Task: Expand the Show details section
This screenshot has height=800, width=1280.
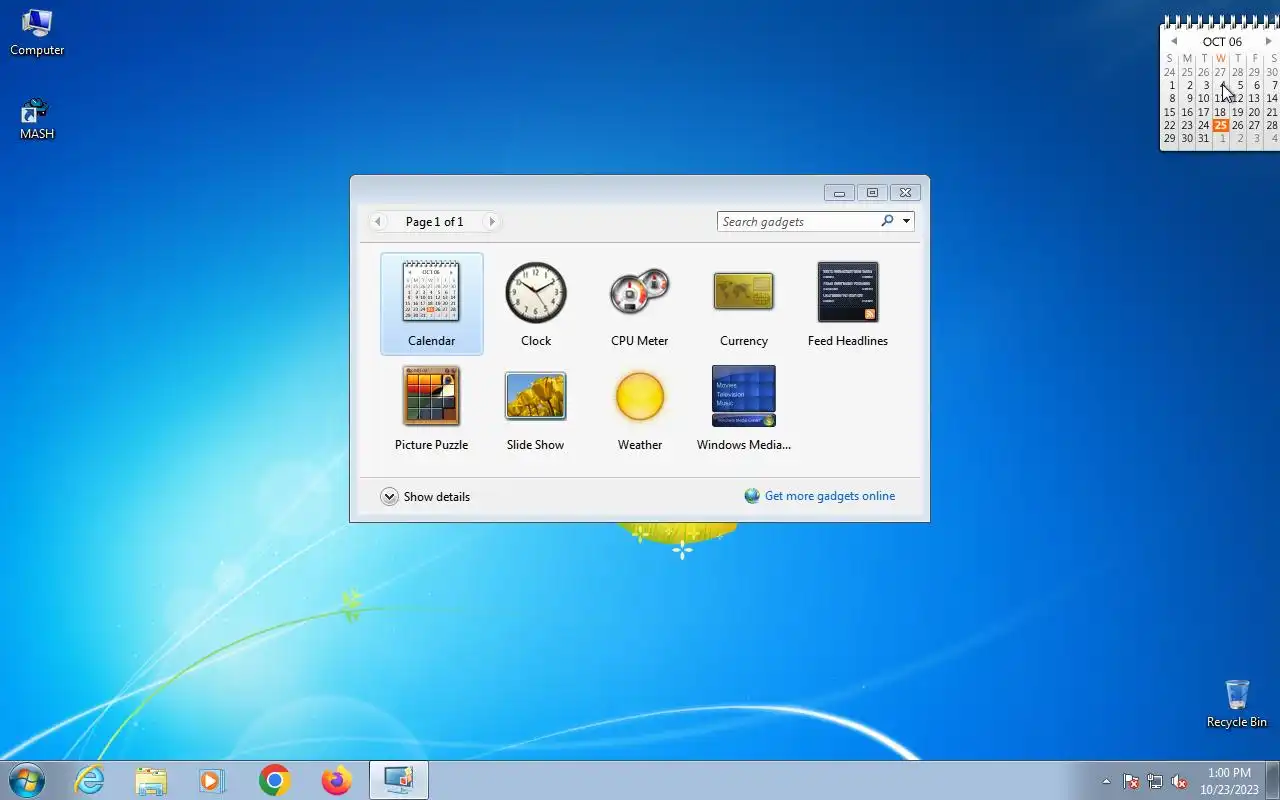Action: 425,496
